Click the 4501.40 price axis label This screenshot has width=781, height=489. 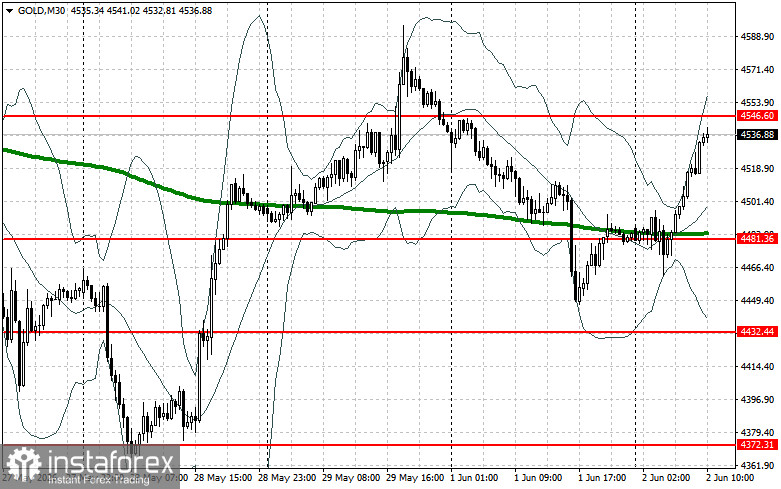point(757,202)
